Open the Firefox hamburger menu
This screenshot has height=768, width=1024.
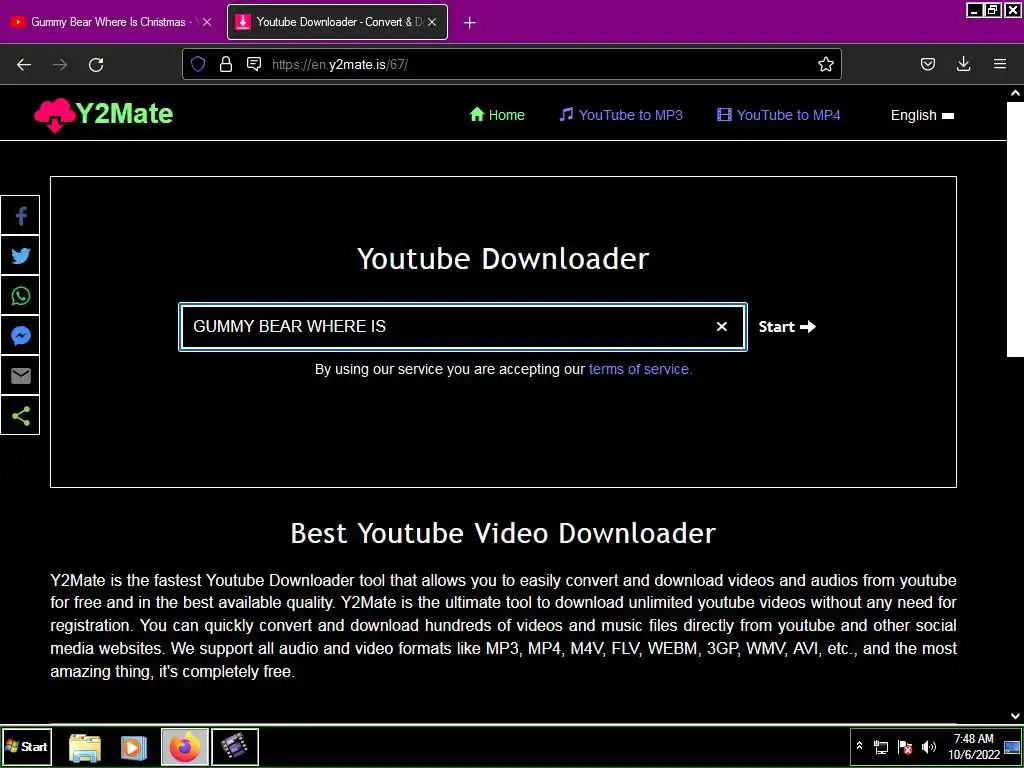[x=1000, y=64]
